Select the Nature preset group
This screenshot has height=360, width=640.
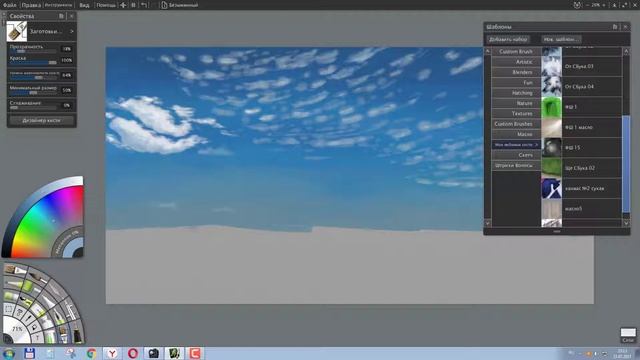516,103
